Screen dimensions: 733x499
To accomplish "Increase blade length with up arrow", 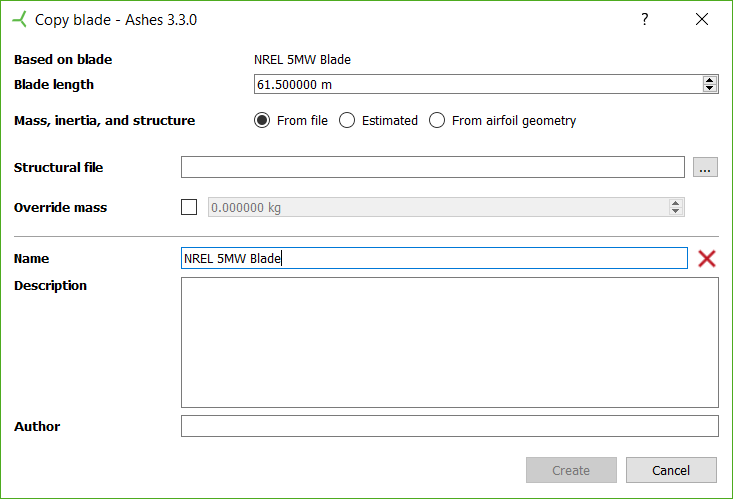I will click(710, 80).
